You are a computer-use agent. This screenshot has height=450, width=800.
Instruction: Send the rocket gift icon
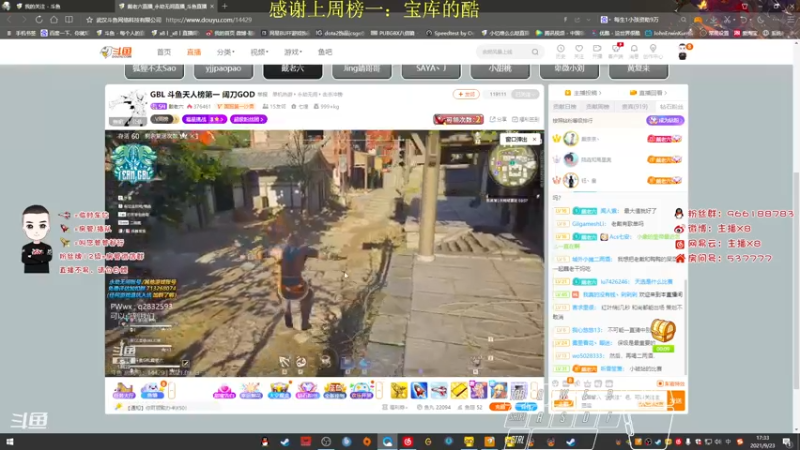(x=419, y=391)
